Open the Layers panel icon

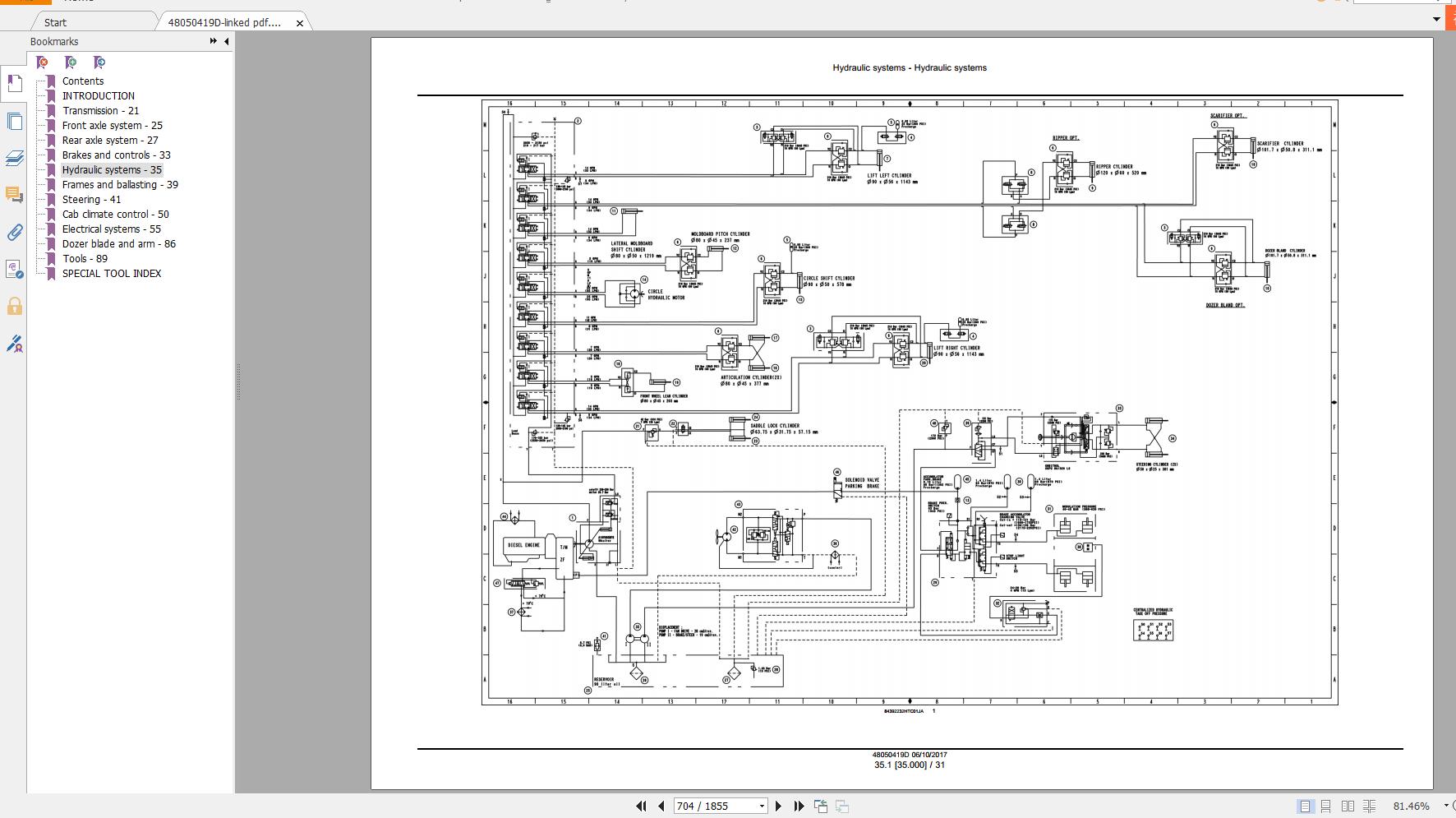point(14,158)
